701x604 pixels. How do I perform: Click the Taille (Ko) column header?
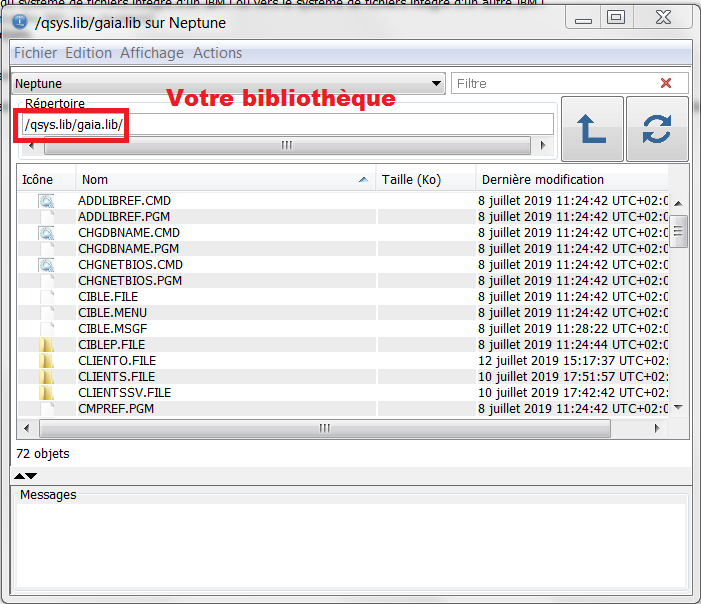pyautogui.click(x=424, y=180)
